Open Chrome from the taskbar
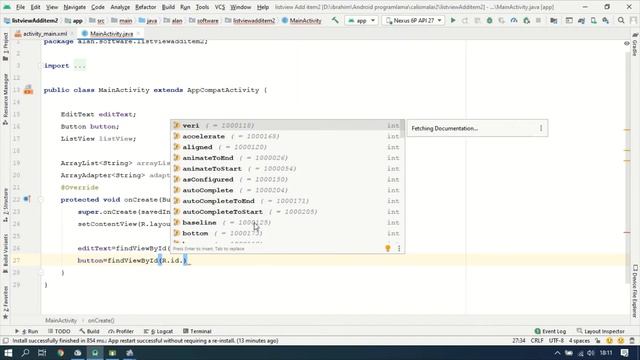The image size is (640, 360). point(60,353)
